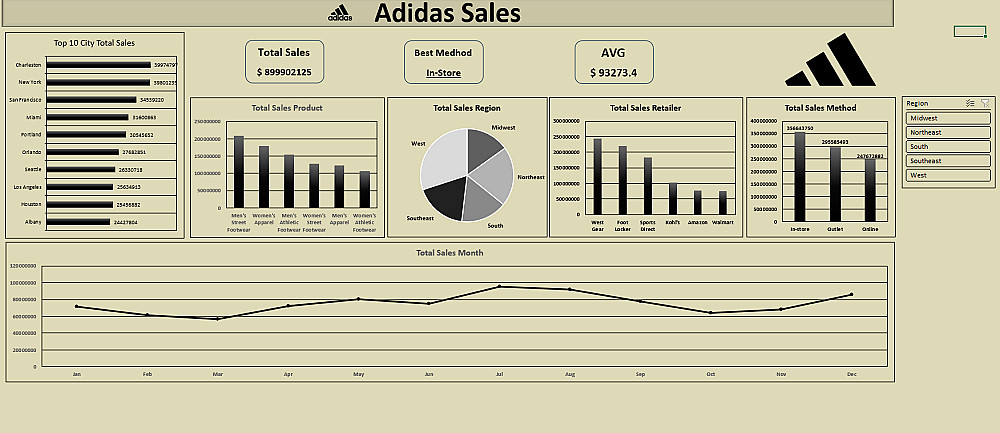Select the small Adidas logo beside the title
Viewport: 1000px width, 433px height.
click(x=340, y=13)
